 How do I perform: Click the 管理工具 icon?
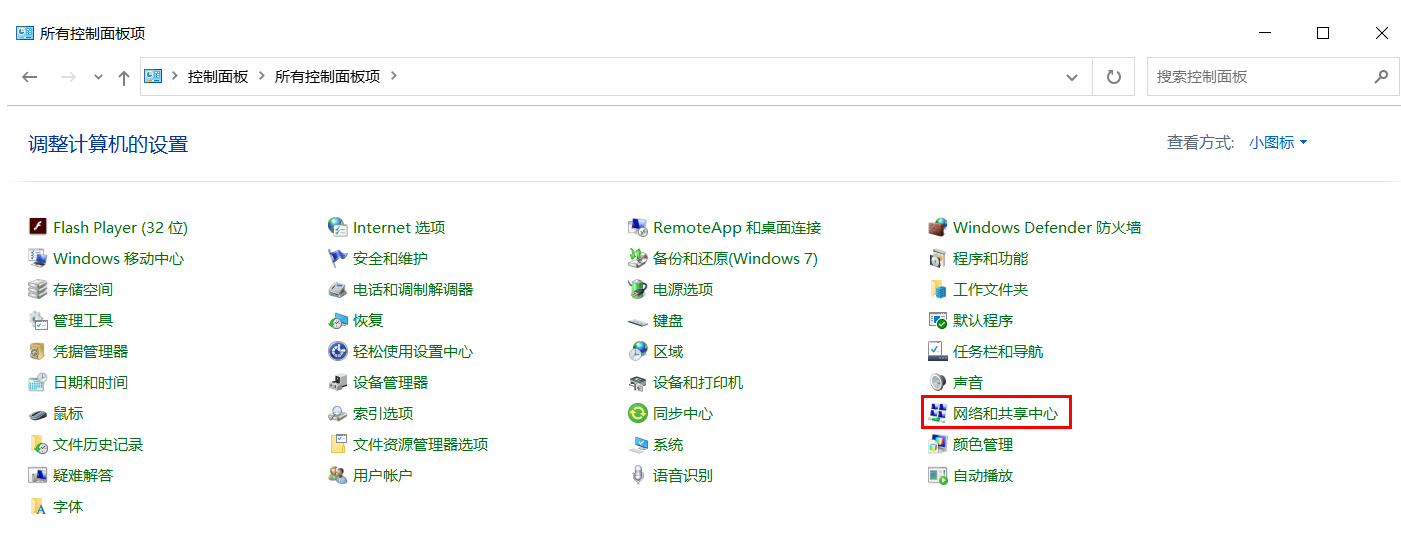pos(38,320)
